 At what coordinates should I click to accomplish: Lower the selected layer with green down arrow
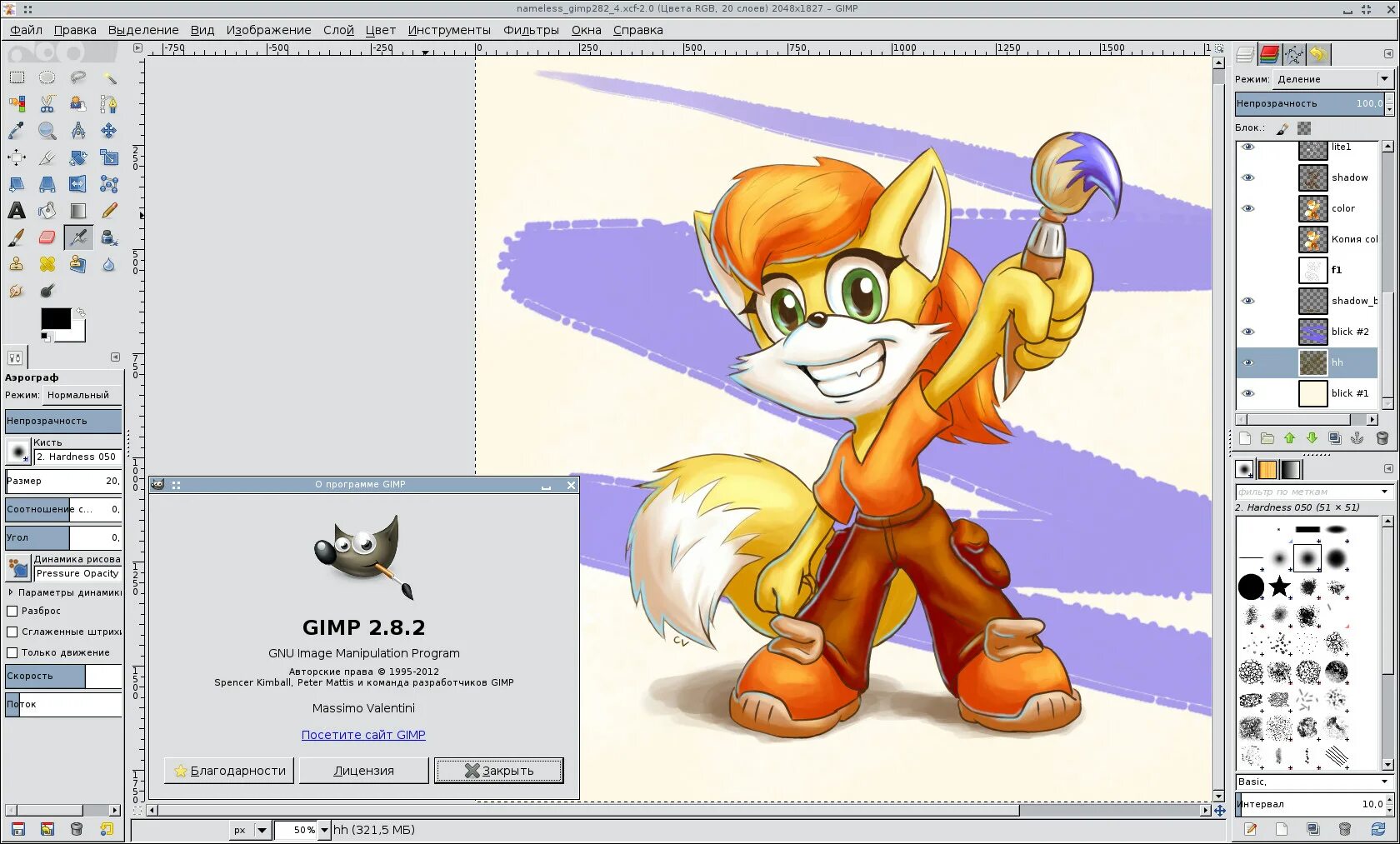click(1312, 438)
